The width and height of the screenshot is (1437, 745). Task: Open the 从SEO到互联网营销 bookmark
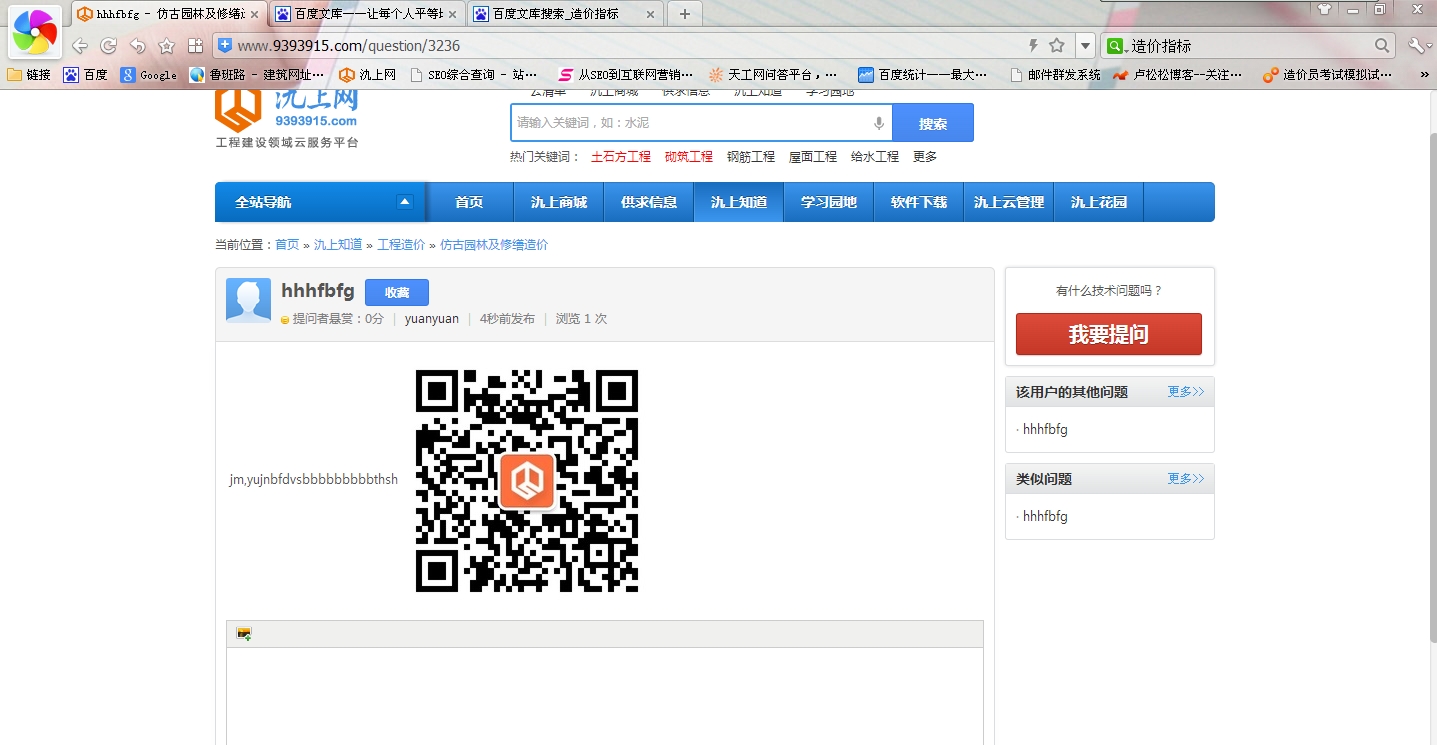click(x=625, y=75)
